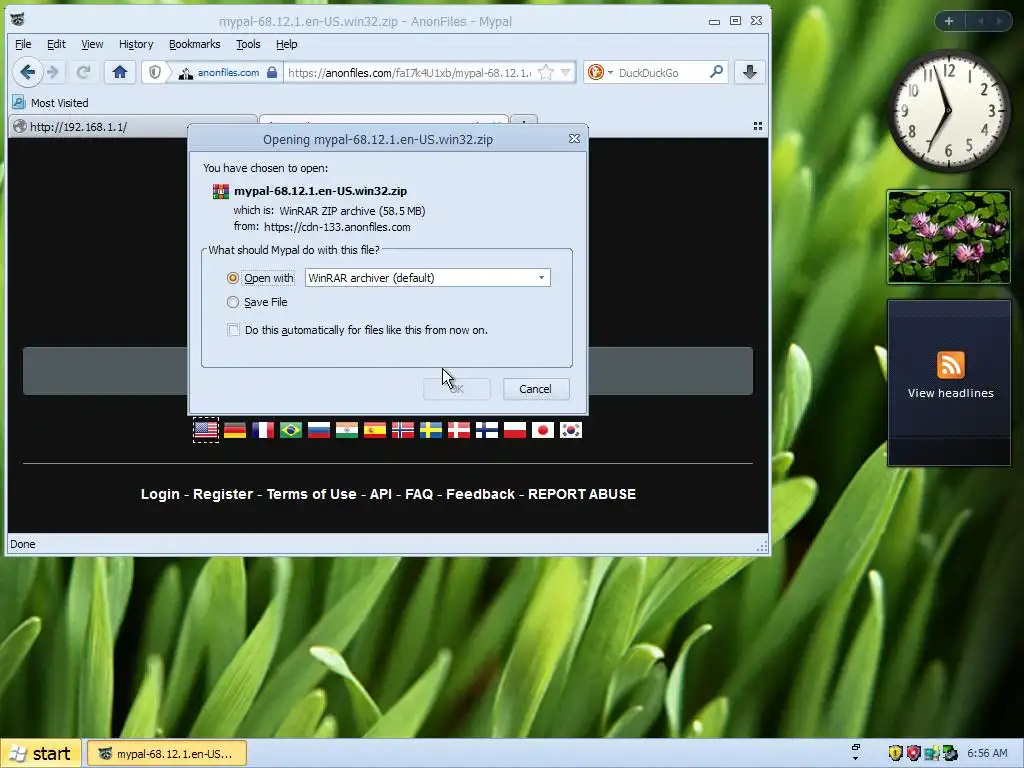The width and height of the screenshot is (1024, 768).
Task: Open the DuckDuckGo search engine dropdown
Action: tap(610, 72)
